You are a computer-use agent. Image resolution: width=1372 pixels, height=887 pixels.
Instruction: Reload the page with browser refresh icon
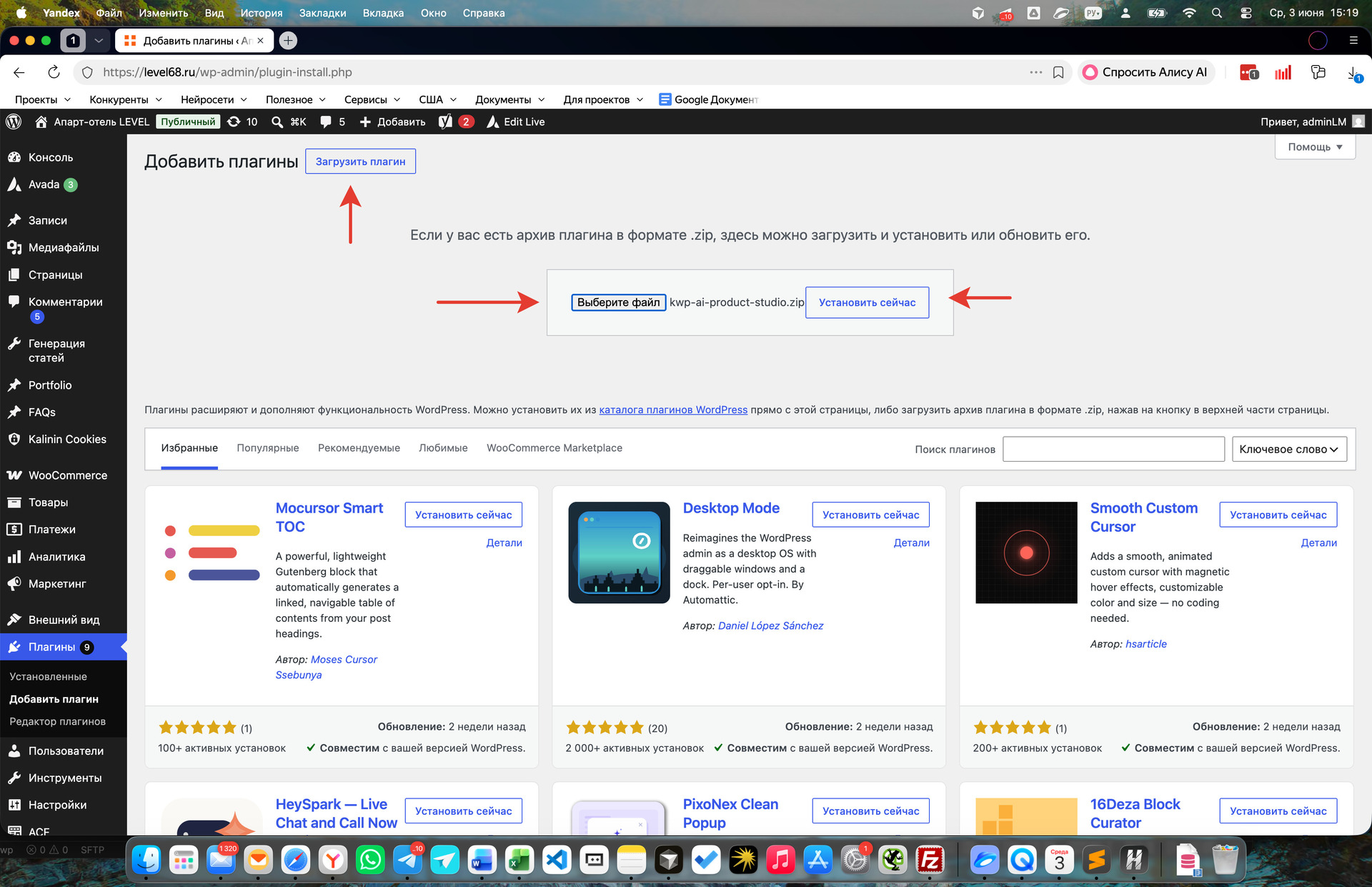pyautogui.click(x=54, y=72)
